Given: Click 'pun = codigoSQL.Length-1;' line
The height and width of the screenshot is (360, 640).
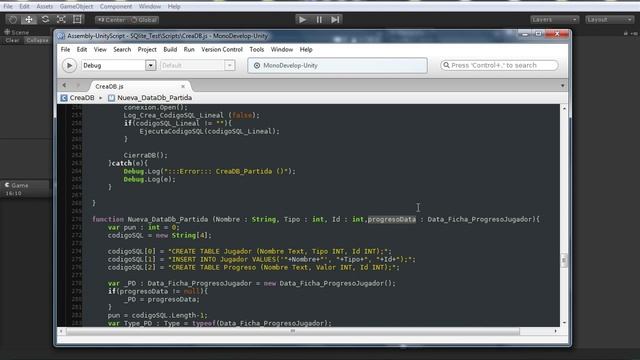Looking at the screenshot, I should click(158, 316).
